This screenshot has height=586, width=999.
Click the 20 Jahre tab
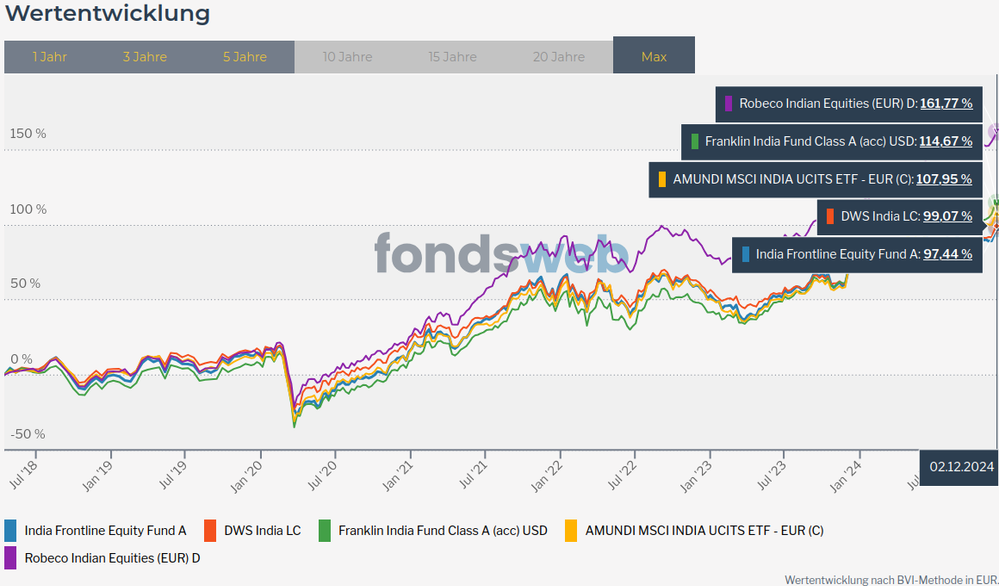[559, 57]
